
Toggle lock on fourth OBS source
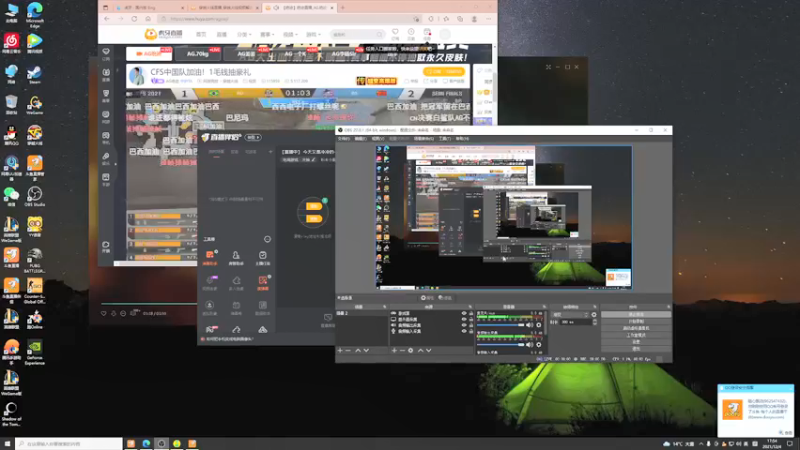(x=471, y=331)
